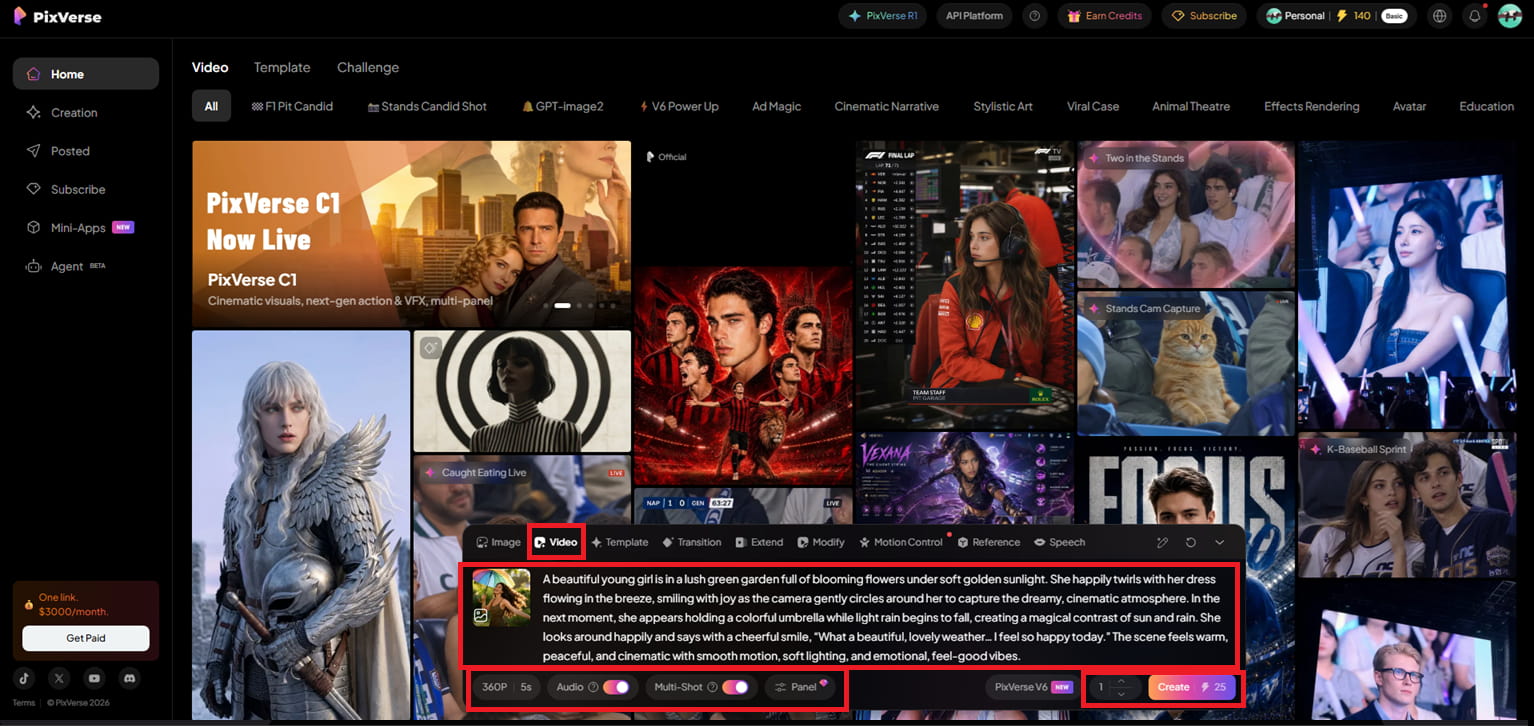Visit the PixVerse YouTube channel
The width and height of the screenshot is (1534, 726).
click(94, 678)
